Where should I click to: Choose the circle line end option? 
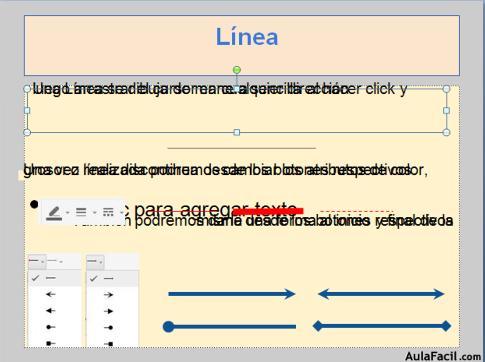coord(109,327)
